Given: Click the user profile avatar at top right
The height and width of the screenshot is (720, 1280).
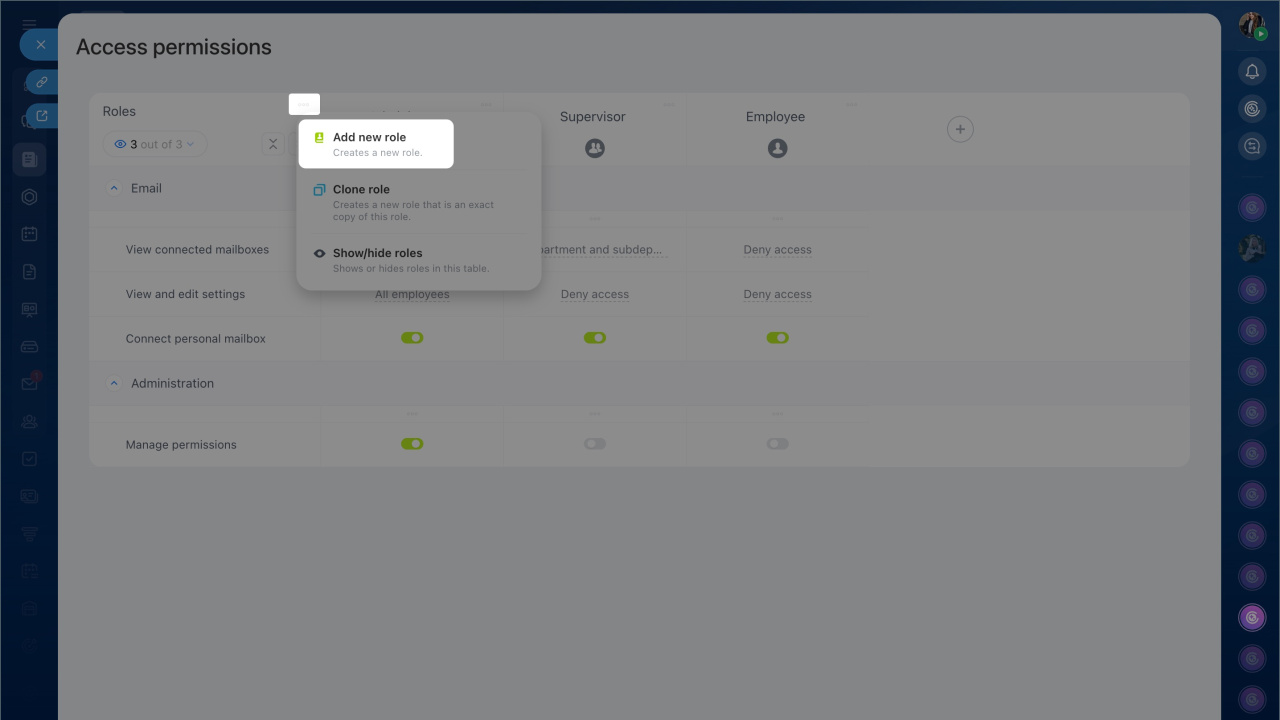Looking at the screenshot, I should (1252, 26).
